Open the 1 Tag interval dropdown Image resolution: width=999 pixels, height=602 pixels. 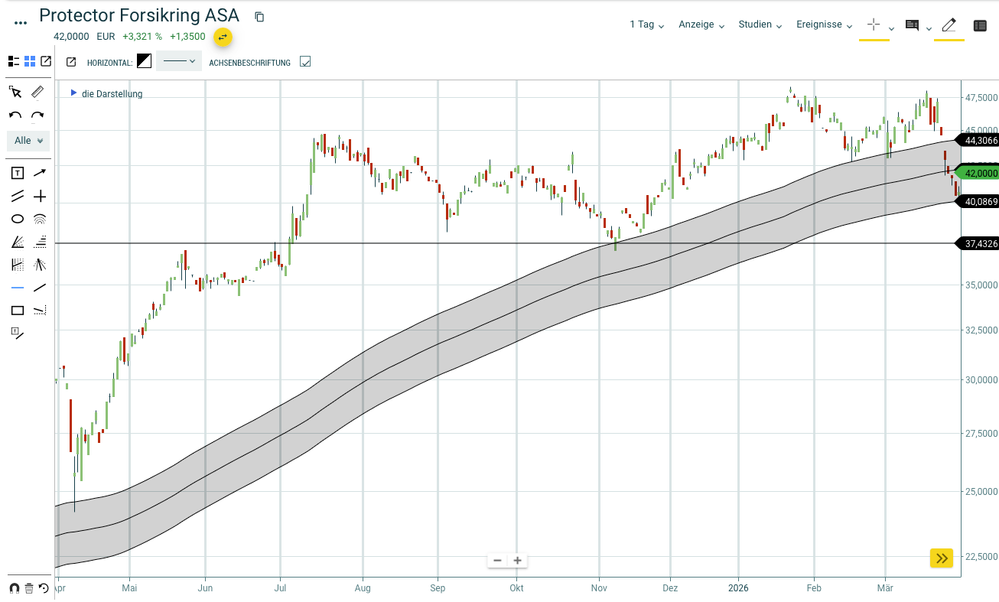(647, 24)
